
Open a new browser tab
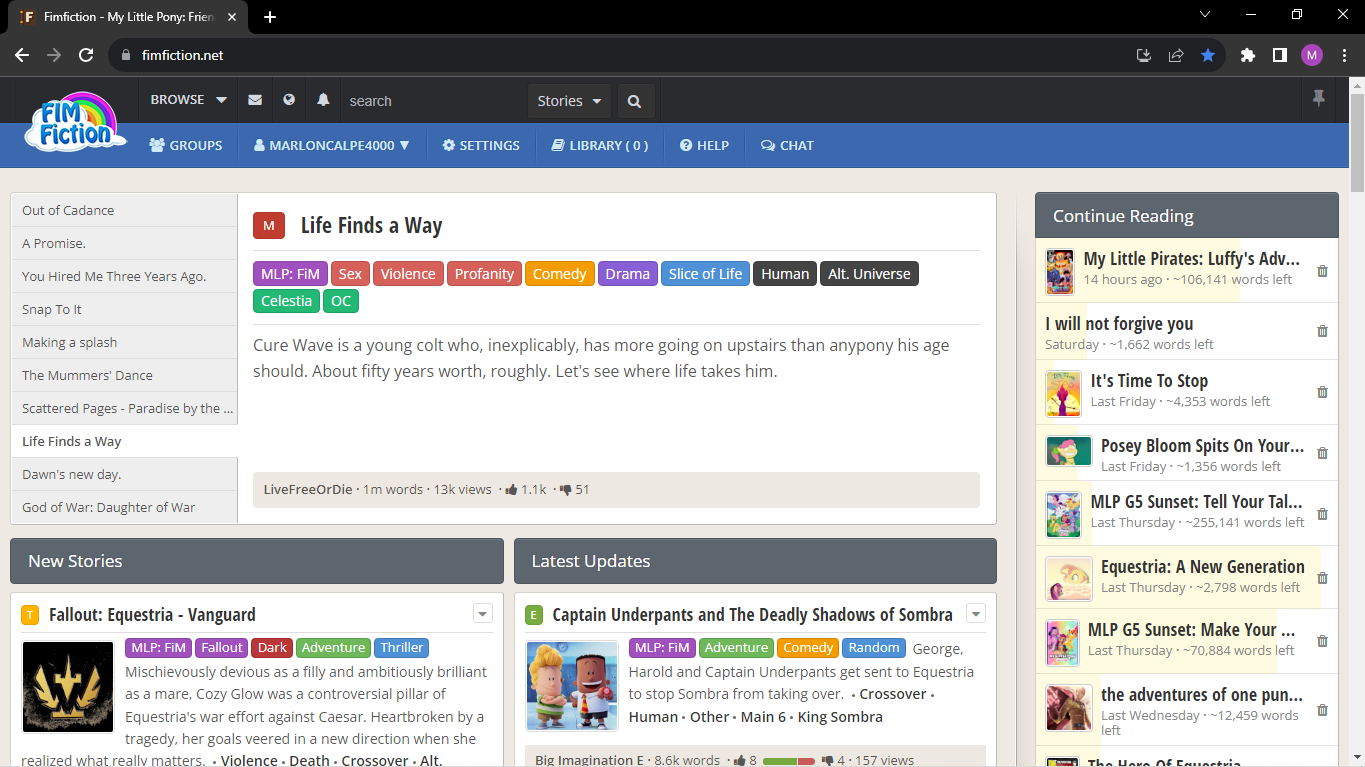[x=270, y=17]
